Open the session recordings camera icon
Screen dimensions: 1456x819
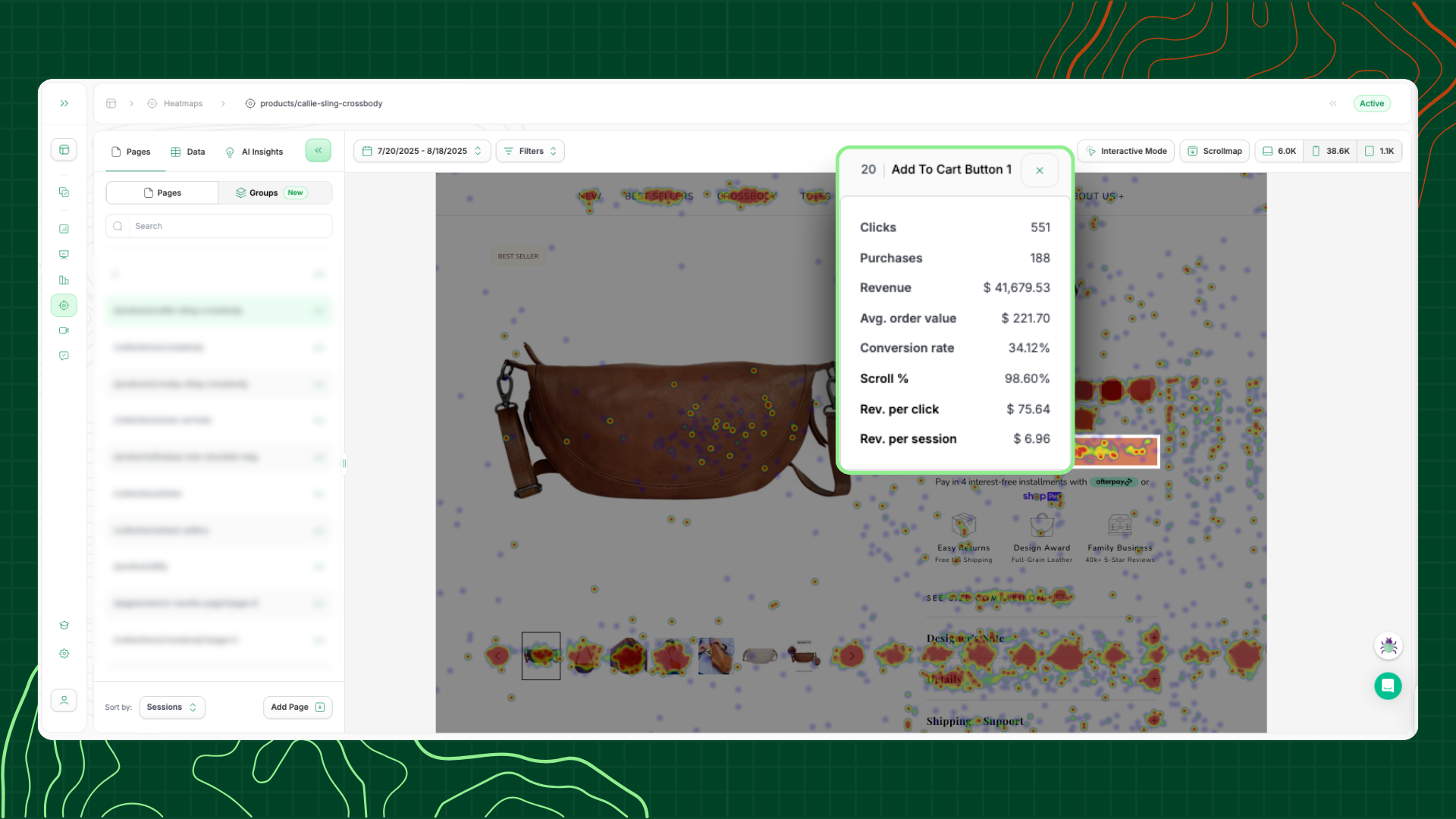[x=64, y=331]
